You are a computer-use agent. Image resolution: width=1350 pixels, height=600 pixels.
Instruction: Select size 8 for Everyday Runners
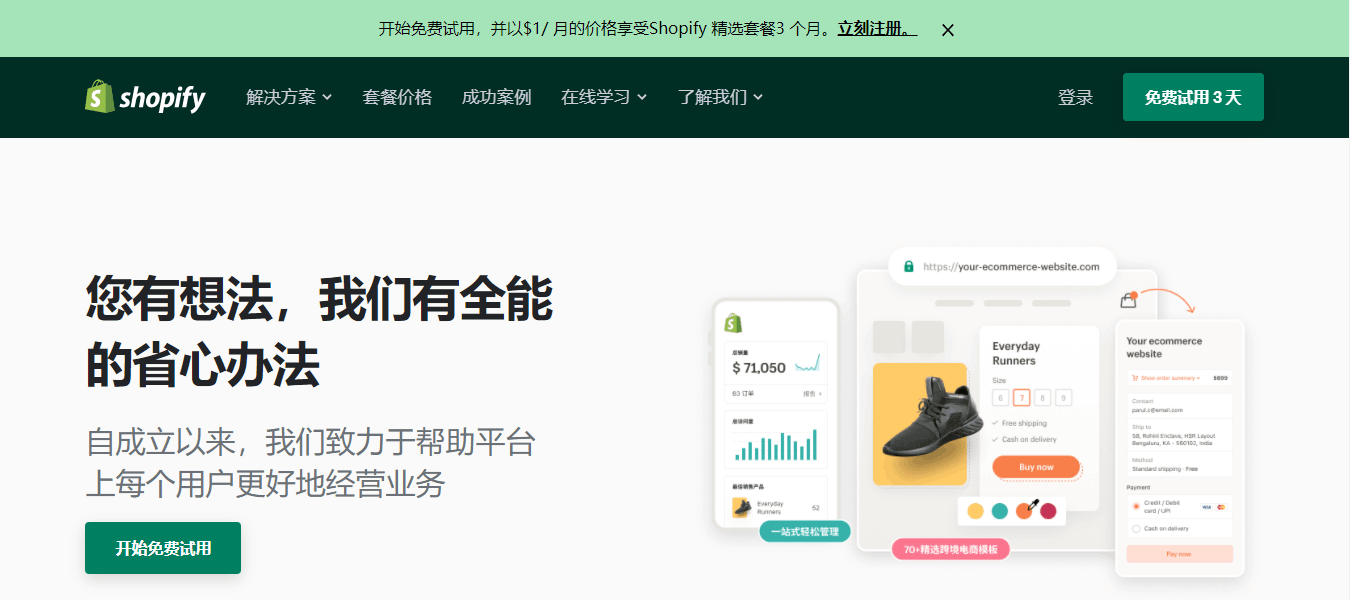pyautogui.click(x=1043, y=398)
